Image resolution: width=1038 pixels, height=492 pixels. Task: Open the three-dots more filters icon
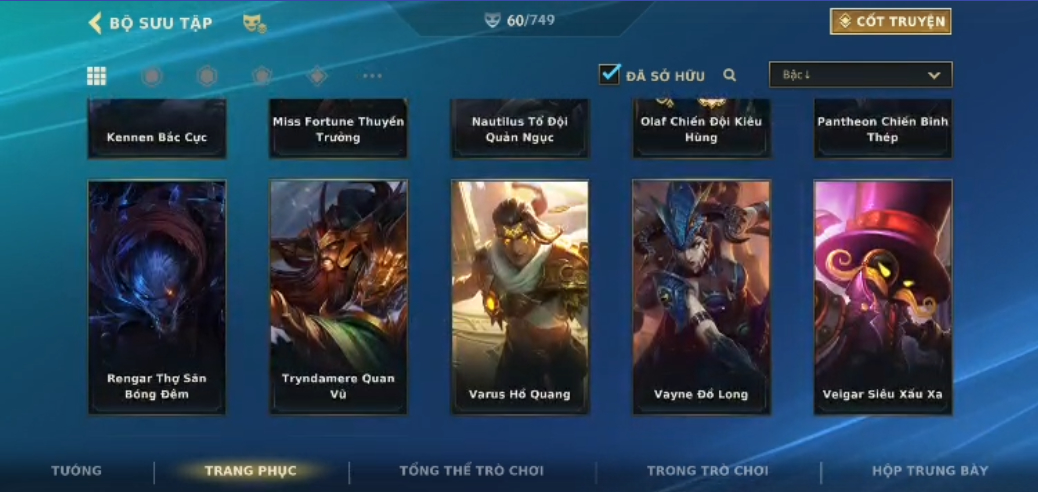click(372, 76)
